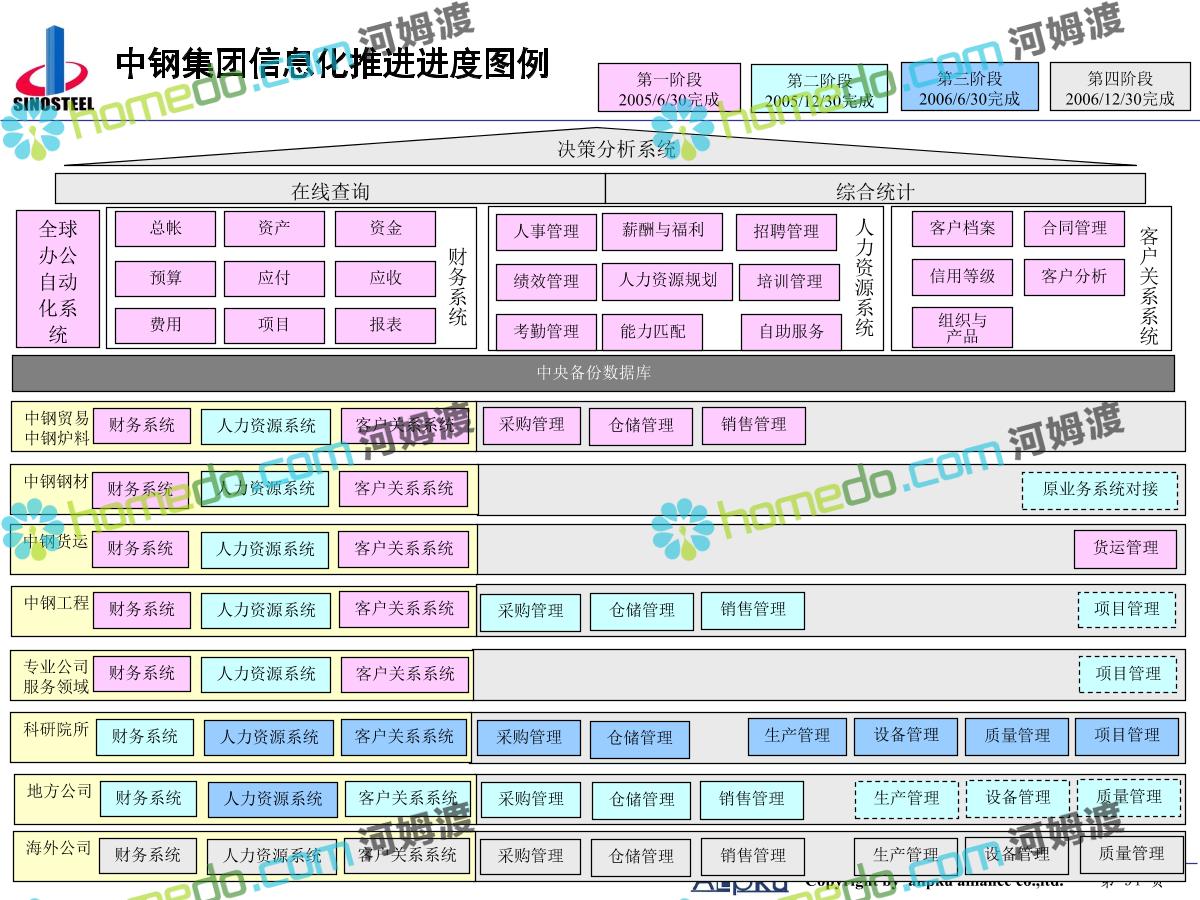Click the 综合统计 bar

pos(875,189)
